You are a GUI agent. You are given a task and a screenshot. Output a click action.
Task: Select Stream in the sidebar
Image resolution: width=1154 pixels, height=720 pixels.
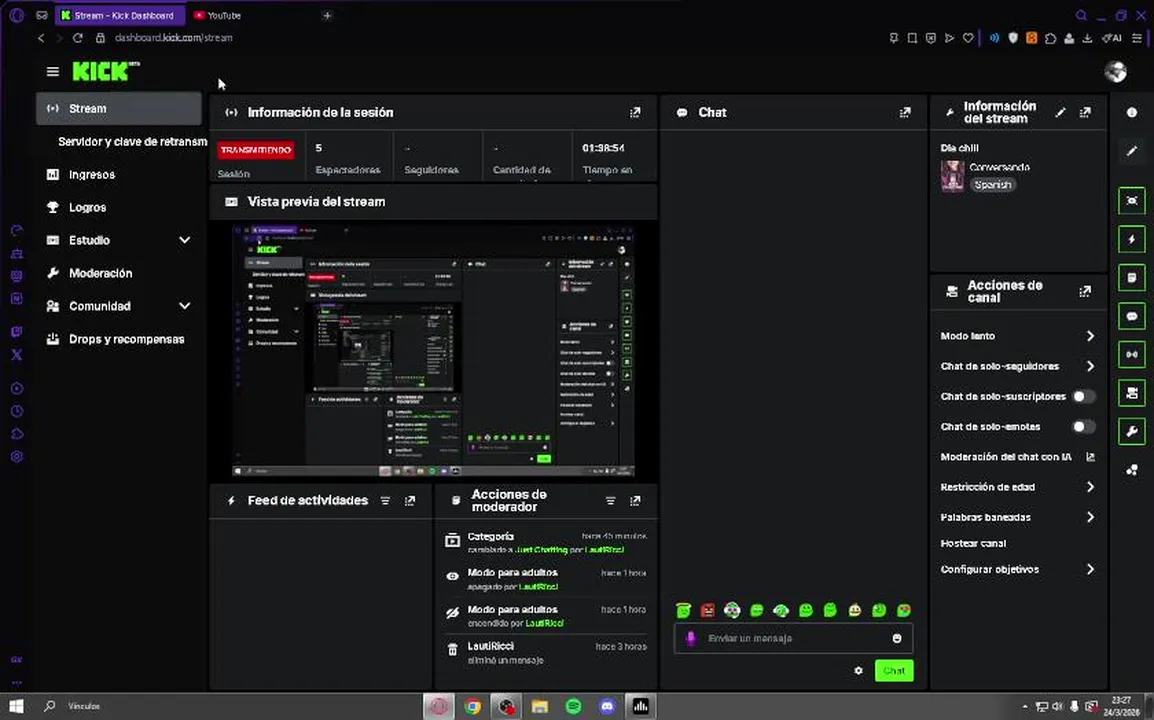coord(118,108)
